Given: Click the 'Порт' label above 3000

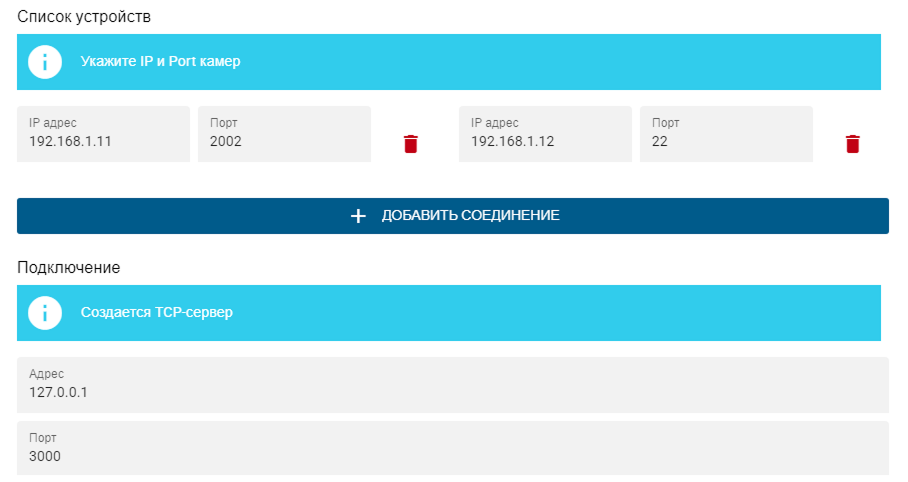Looking at the screenshot, I should click(x=43, y=438).
